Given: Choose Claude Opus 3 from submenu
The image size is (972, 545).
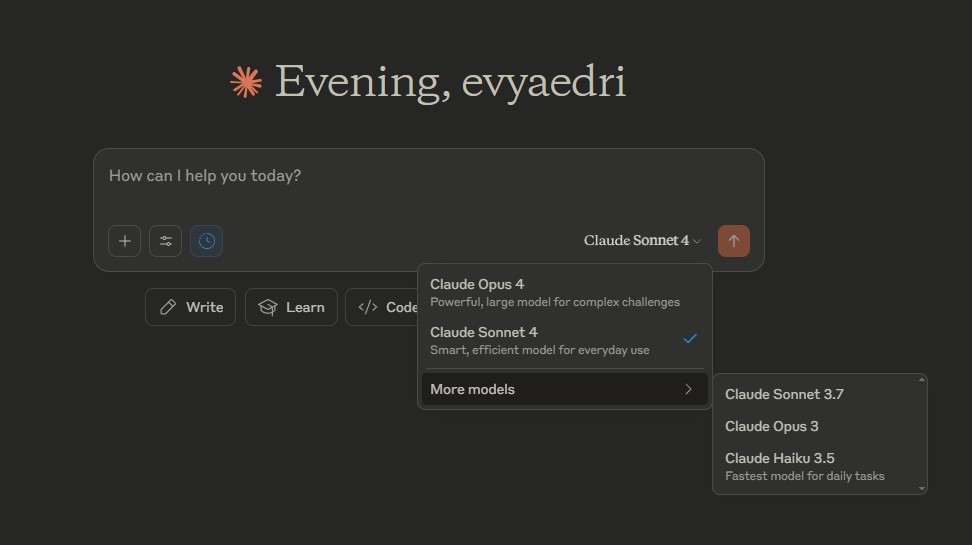Looking at the screenshot, I should pos(816,427).
